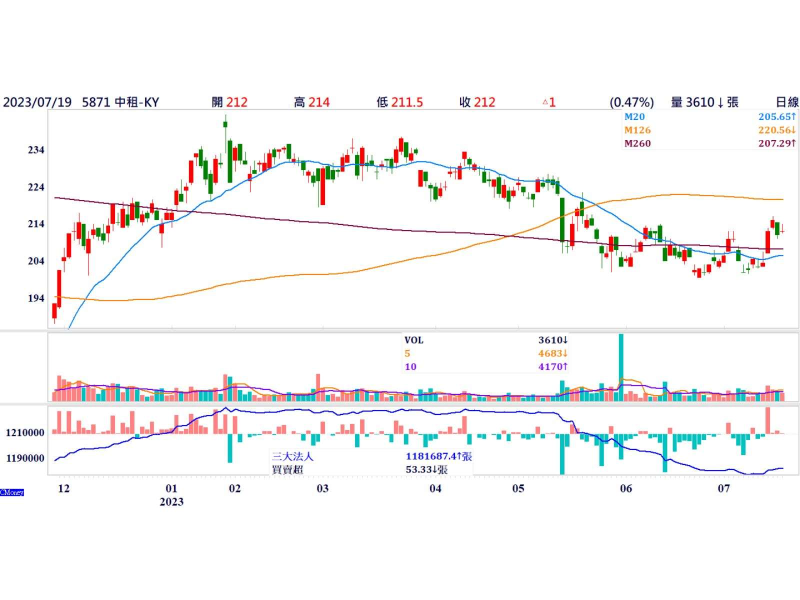Screen dimensions: 800x600
Task: Click the VOL legend label
Action: point(414,340)
